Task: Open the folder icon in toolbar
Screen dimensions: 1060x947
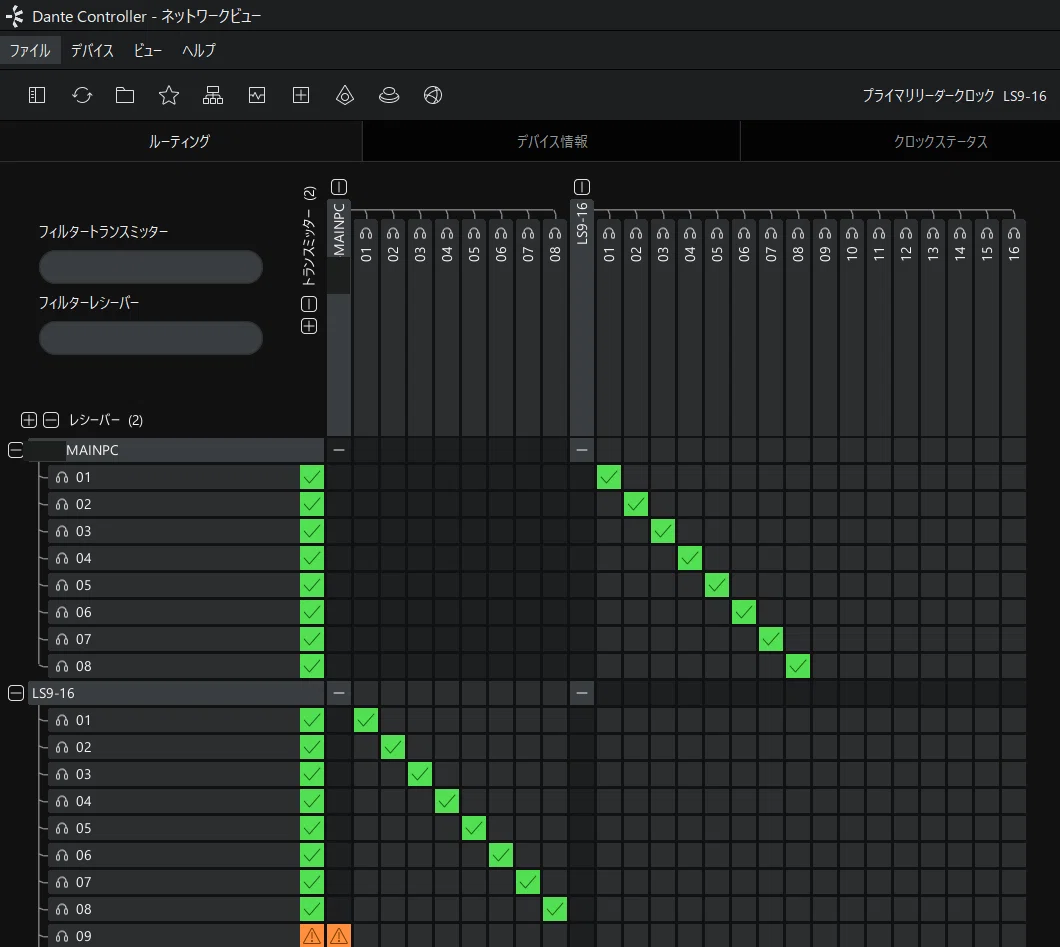Action: (x=125, y=95)
